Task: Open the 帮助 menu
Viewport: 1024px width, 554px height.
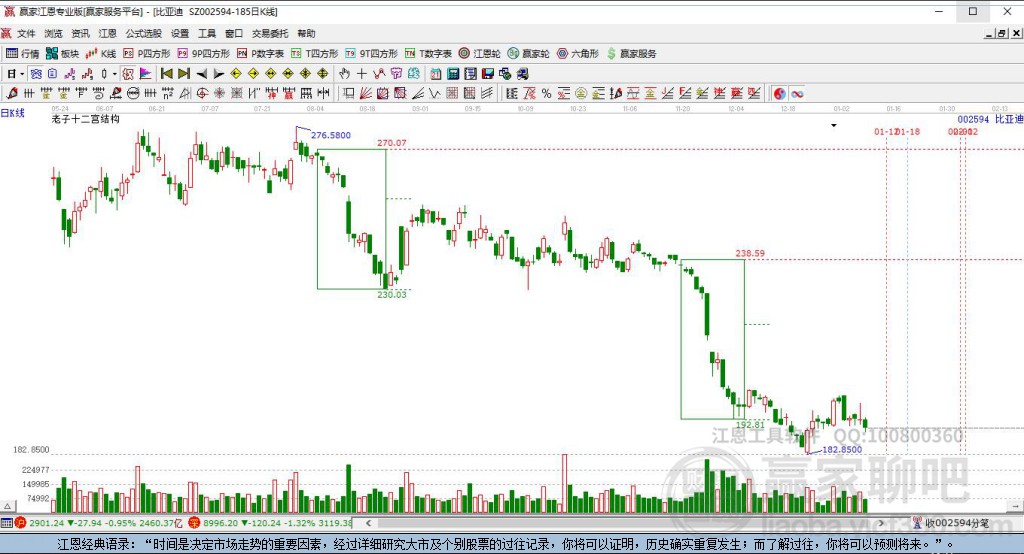Action: click(x=306, y=33)
